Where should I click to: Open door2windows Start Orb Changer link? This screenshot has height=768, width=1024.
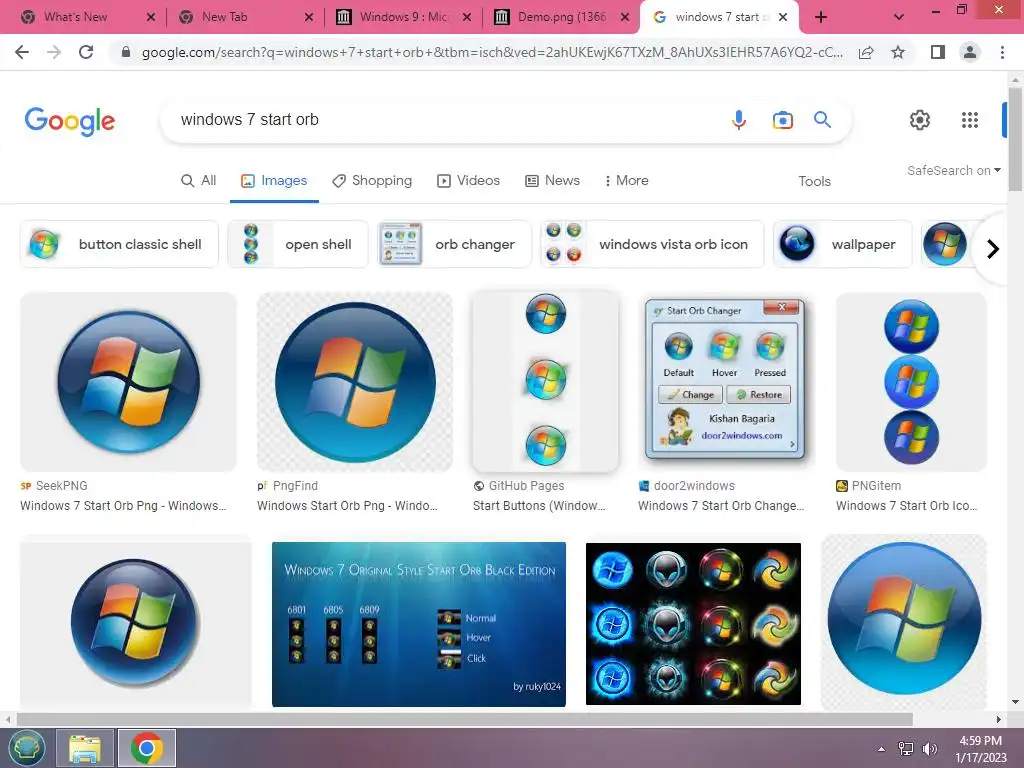click(721, 505)
